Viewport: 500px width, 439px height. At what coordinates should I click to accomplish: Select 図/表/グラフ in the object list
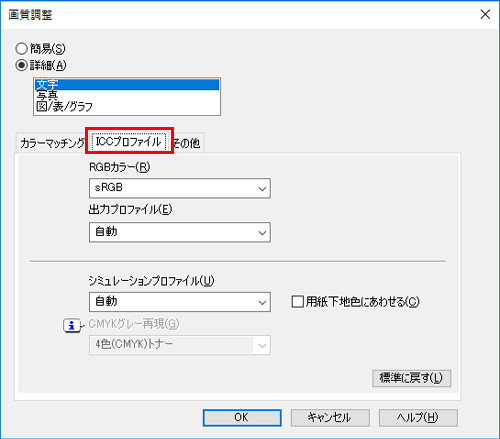click(127, 107)
